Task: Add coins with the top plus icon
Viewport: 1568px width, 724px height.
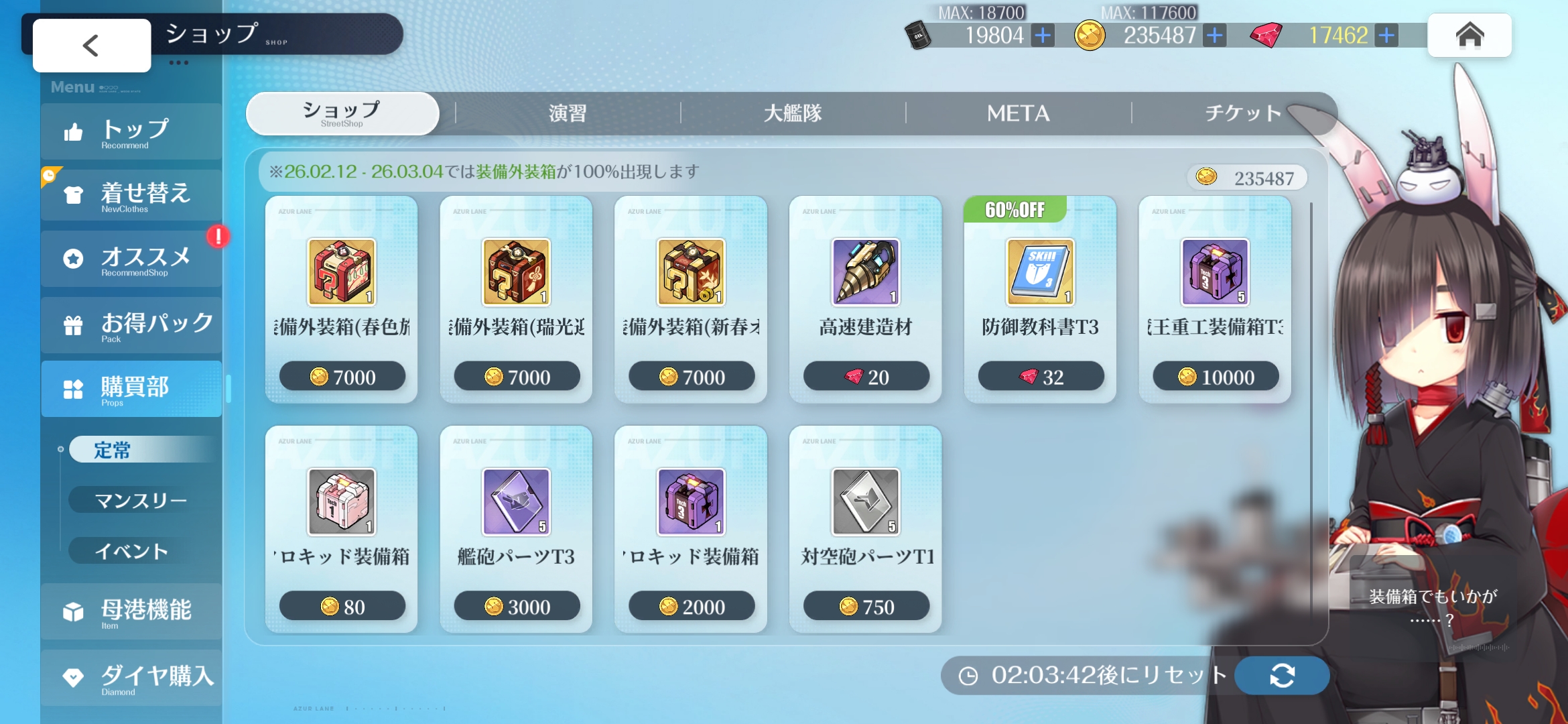Action: pyautogui.click(x=1215, y=35)
